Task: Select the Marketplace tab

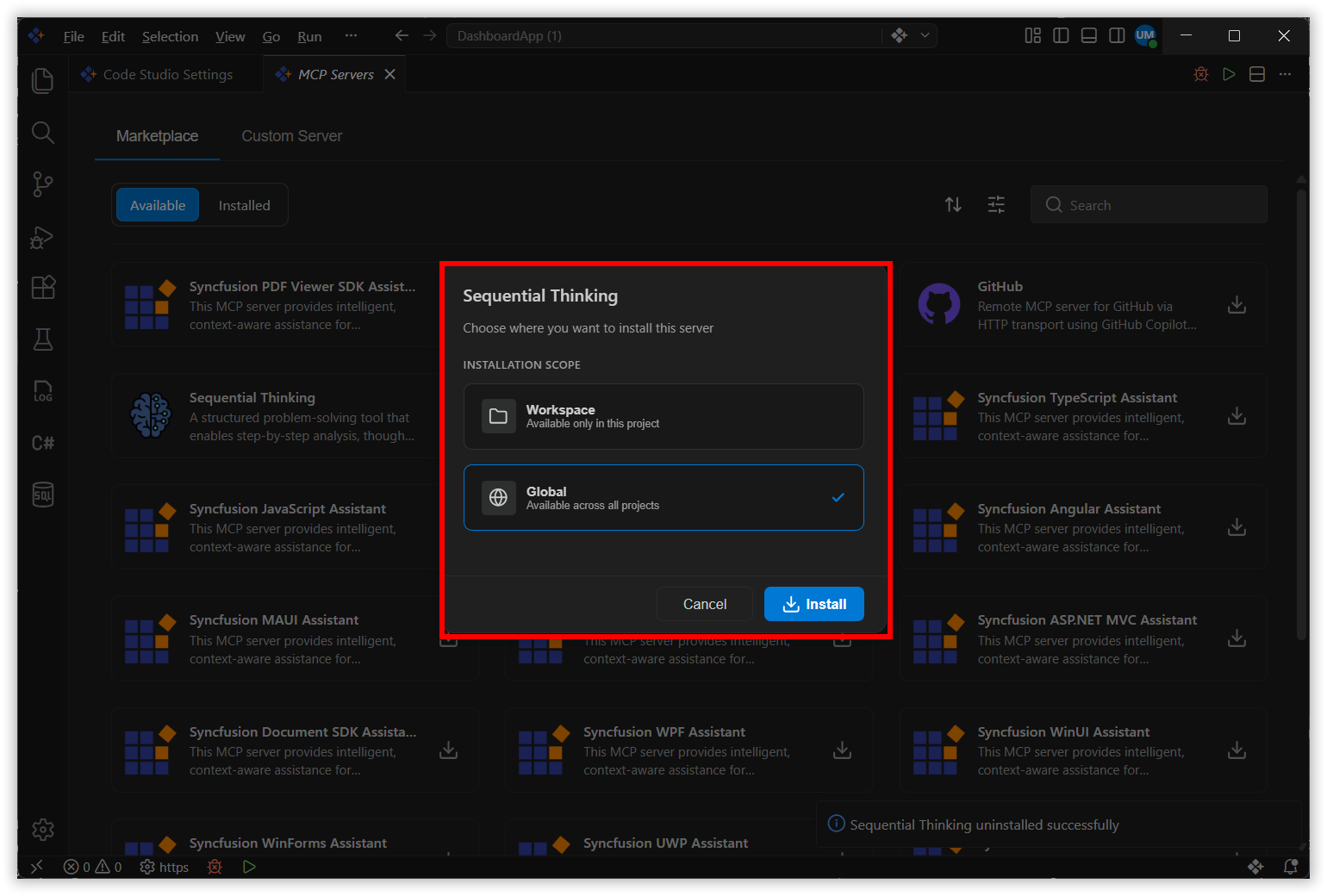Action: tap(157, 136)
